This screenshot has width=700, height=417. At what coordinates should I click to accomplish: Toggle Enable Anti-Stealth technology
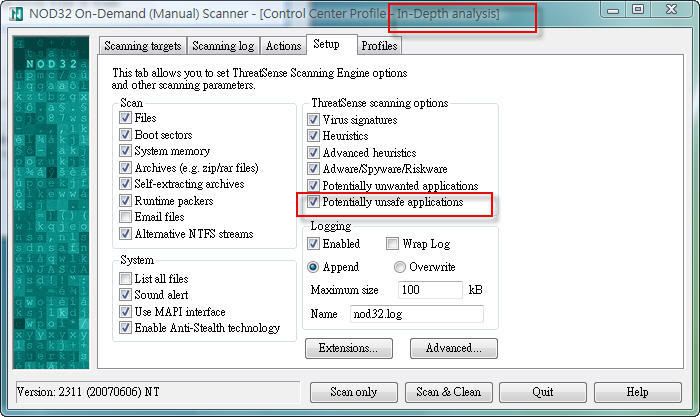[x=125, y=328]
